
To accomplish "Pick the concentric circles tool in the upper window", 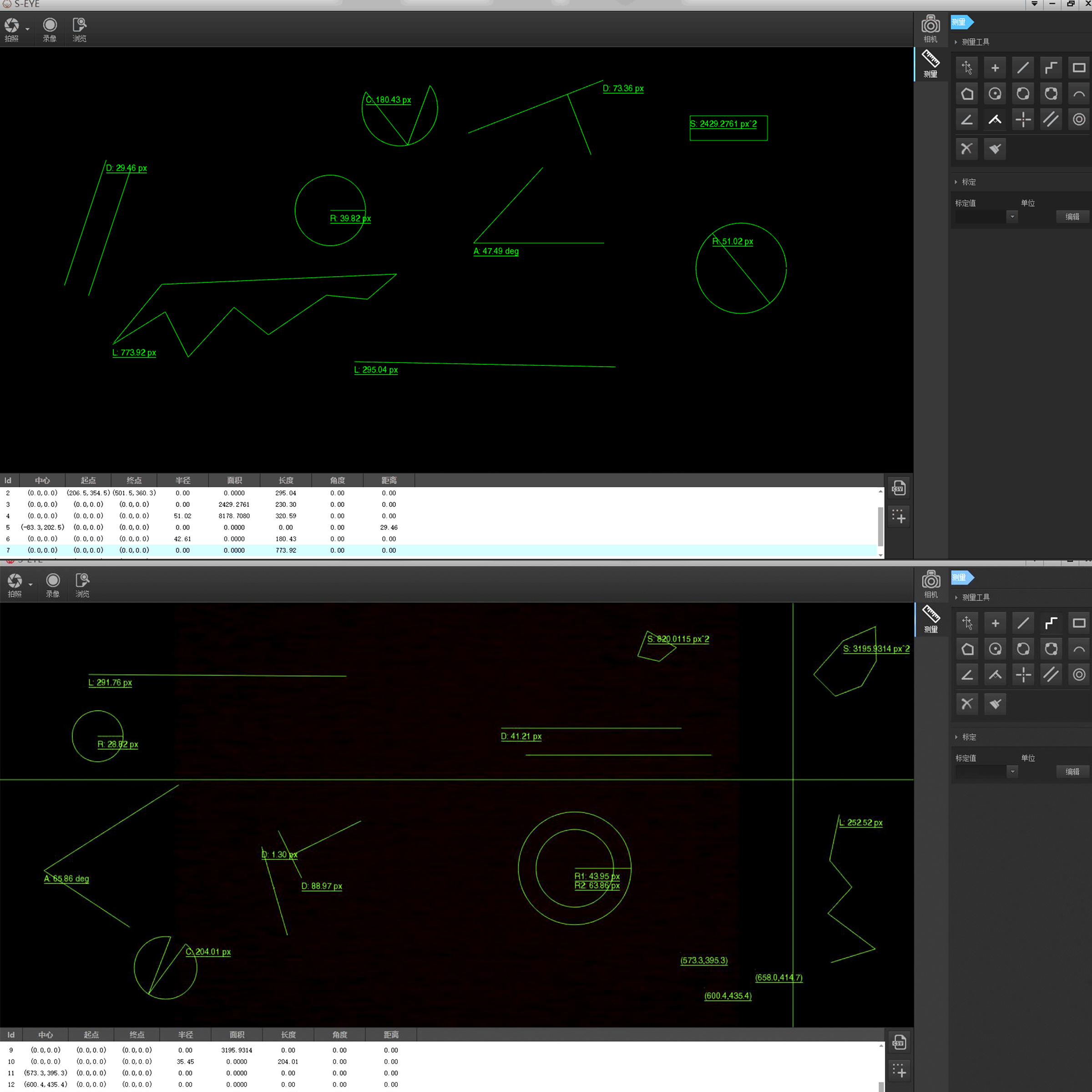I will [x=1078, y=120].
